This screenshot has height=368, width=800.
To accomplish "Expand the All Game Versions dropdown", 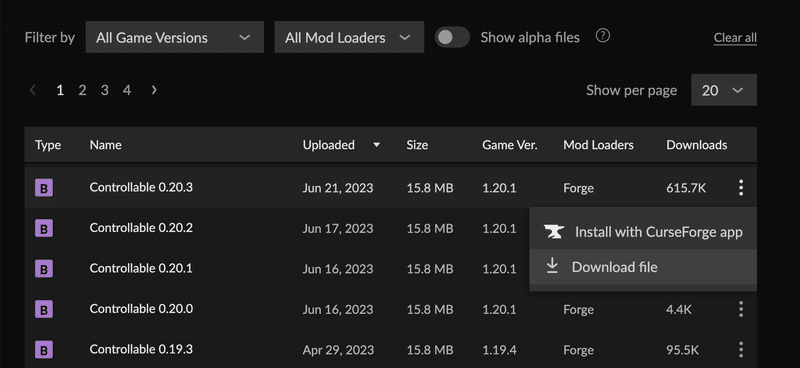I will (x=174, y=37).
